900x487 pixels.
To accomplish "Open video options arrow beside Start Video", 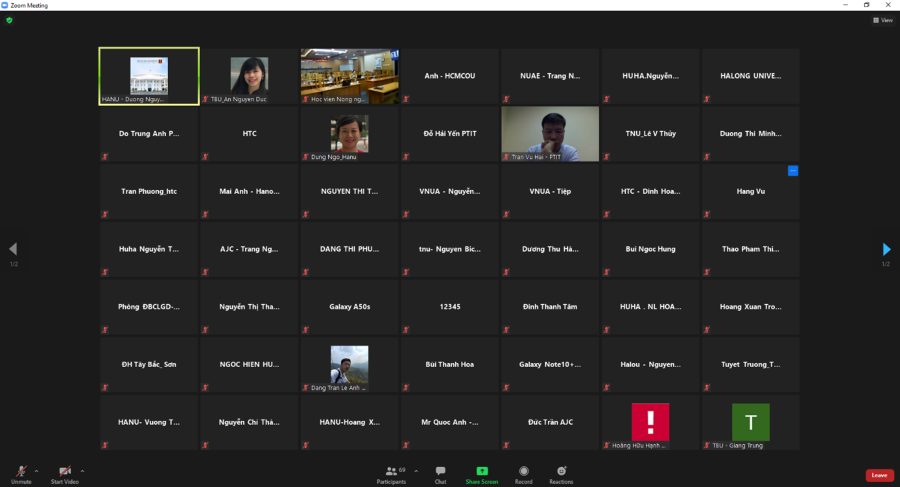I will [x=82, y=471].
